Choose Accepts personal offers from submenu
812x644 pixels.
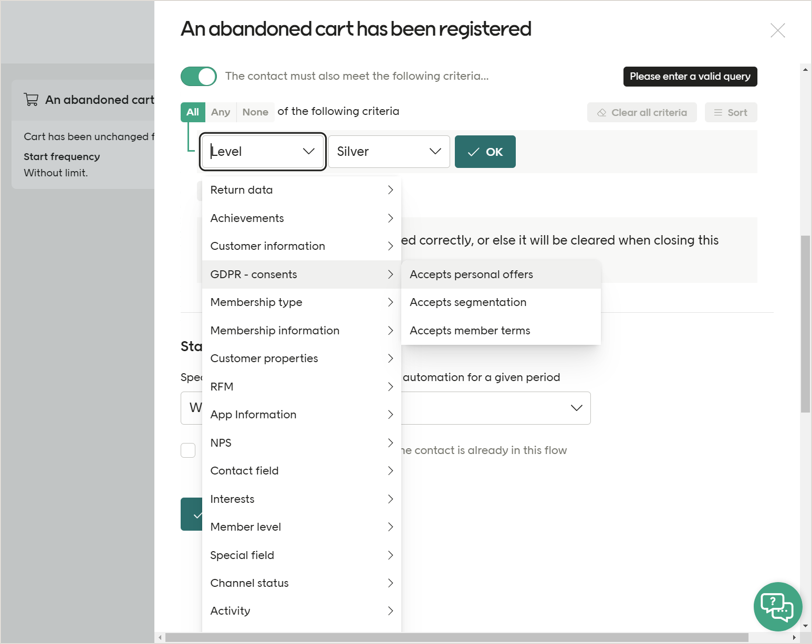click(x=471, y=274)
